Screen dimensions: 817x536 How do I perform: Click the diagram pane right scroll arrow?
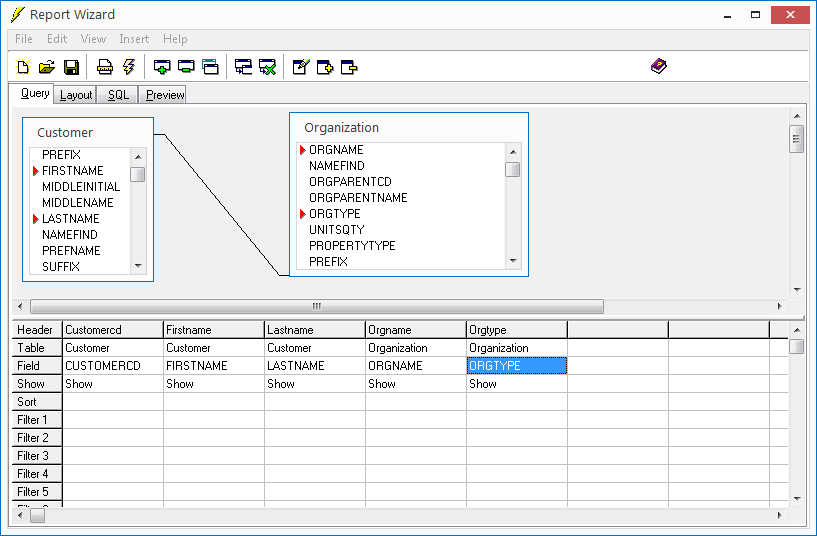(779, 306)
